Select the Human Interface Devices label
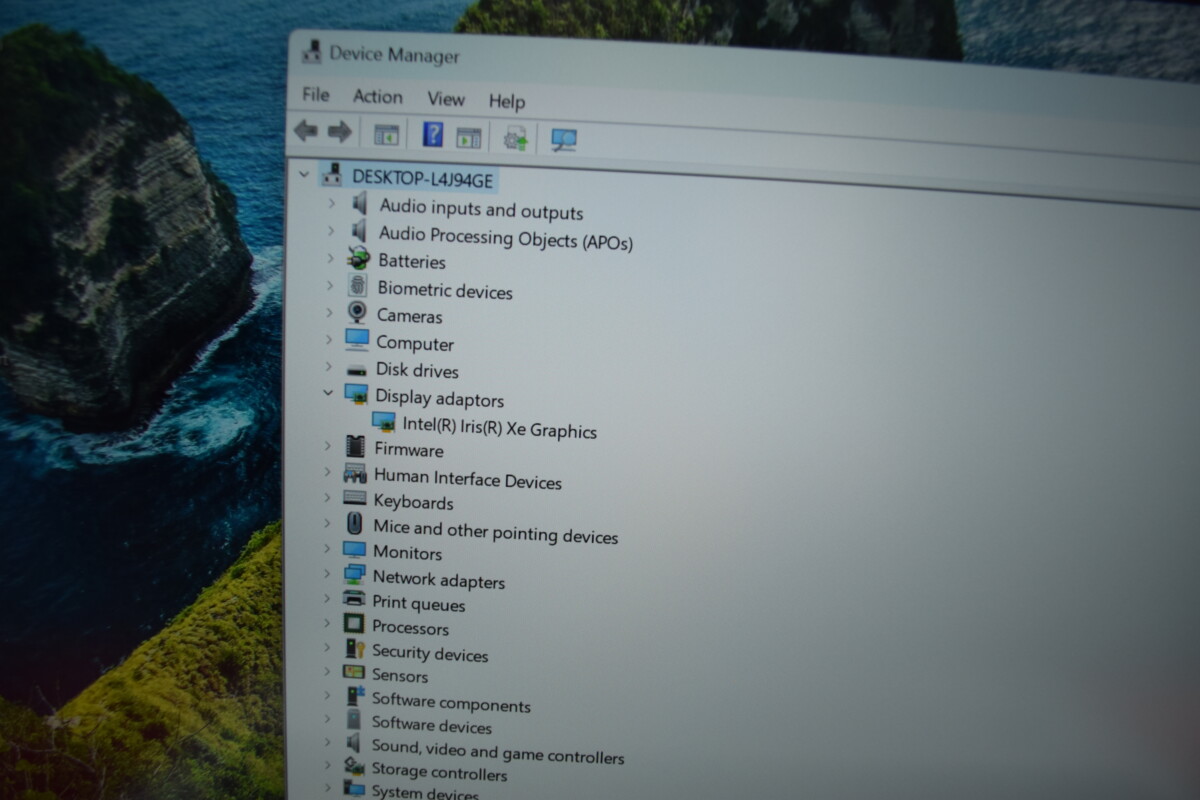This screenshot has height=800, width=1200. coord(468,479)
